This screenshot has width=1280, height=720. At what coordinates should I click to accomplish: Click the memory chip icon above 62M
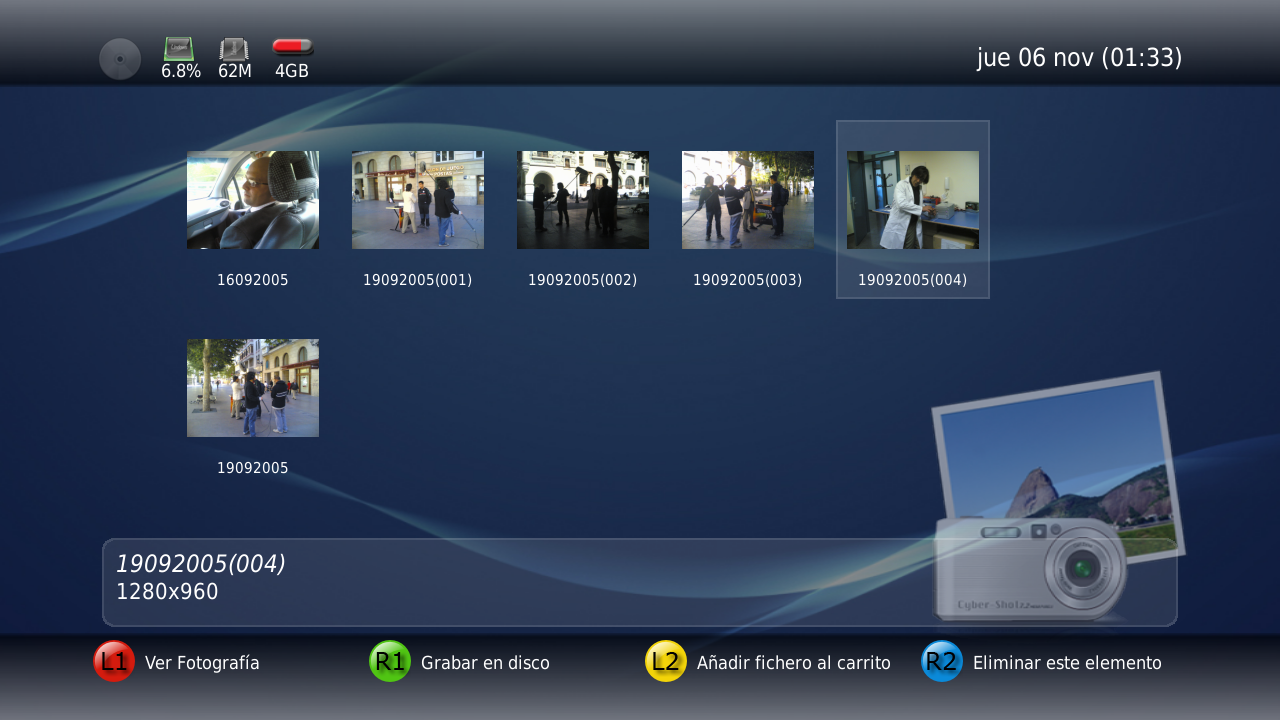click(234, 49)
